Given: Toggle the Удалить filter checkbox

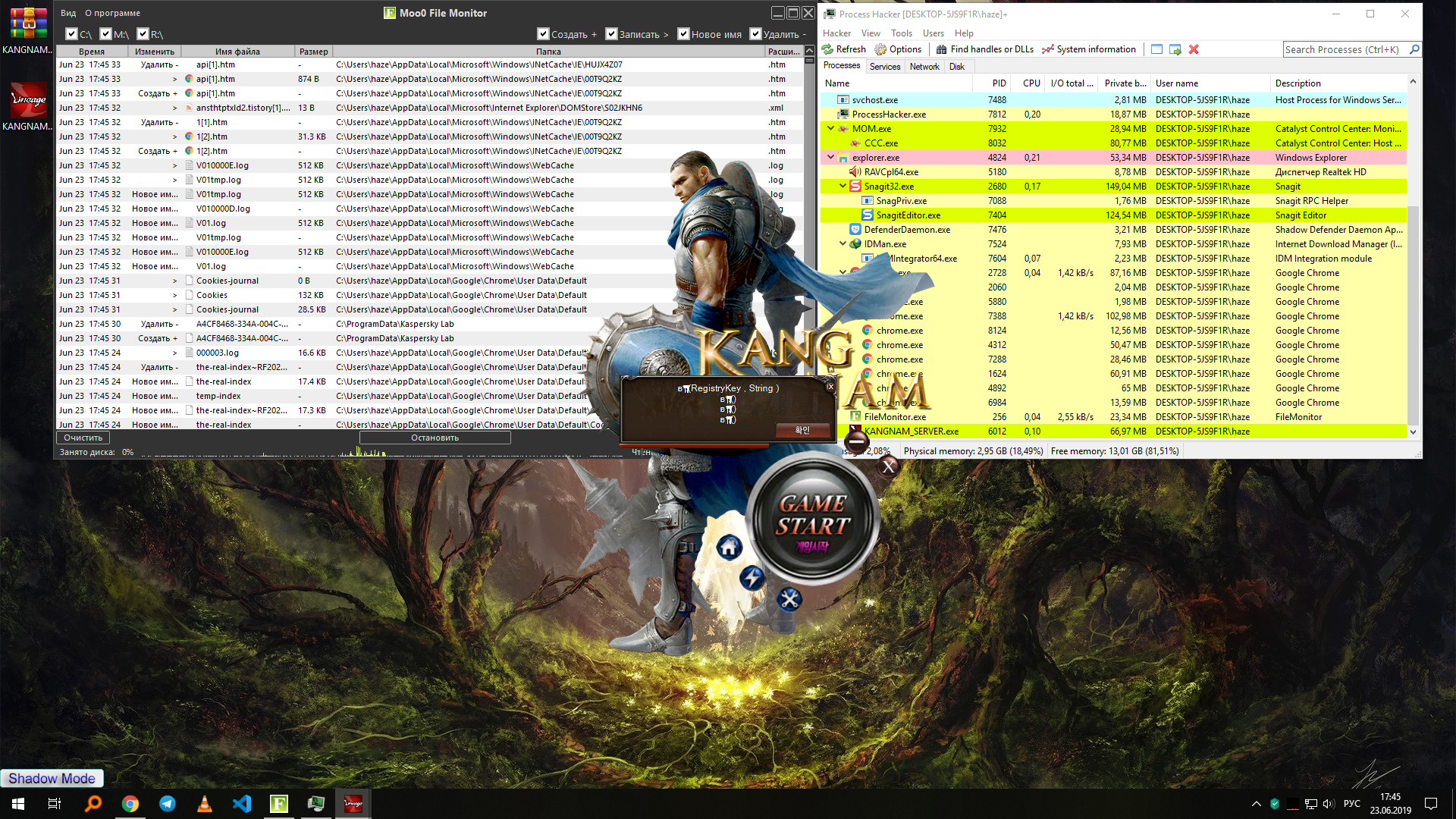Looking at the screenshot, I should pos(755,34).
